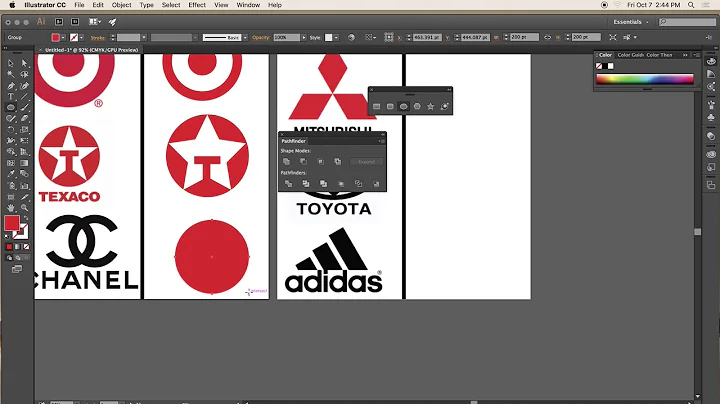The height and width of the screenshot is (404, 720).
Task: Open Basic brush definition dropdown
Action: (x=245, y=38)
